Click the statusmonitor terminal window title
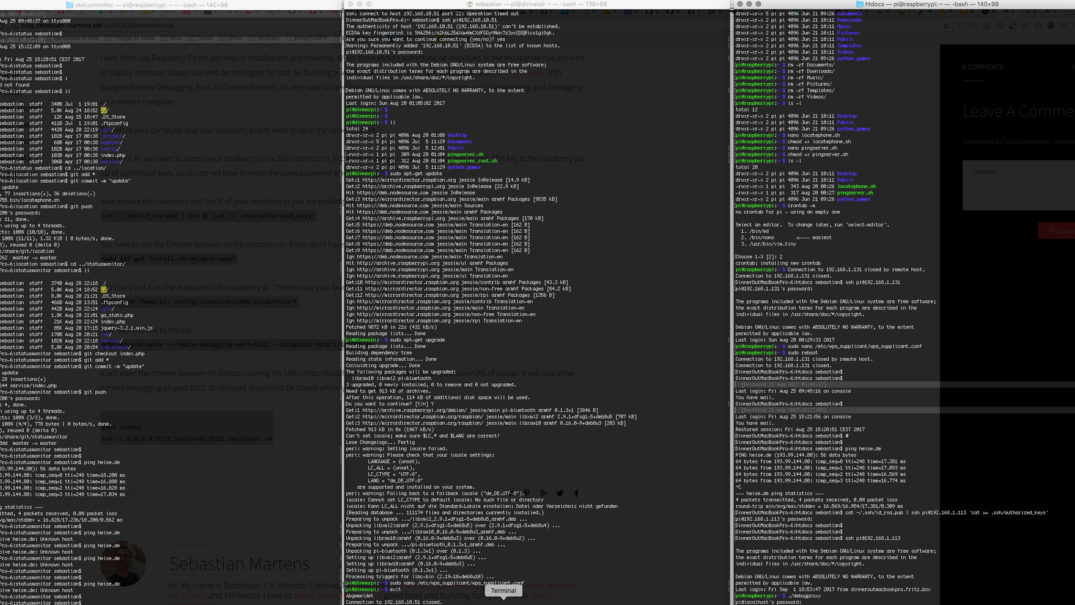 coord(152,4)
